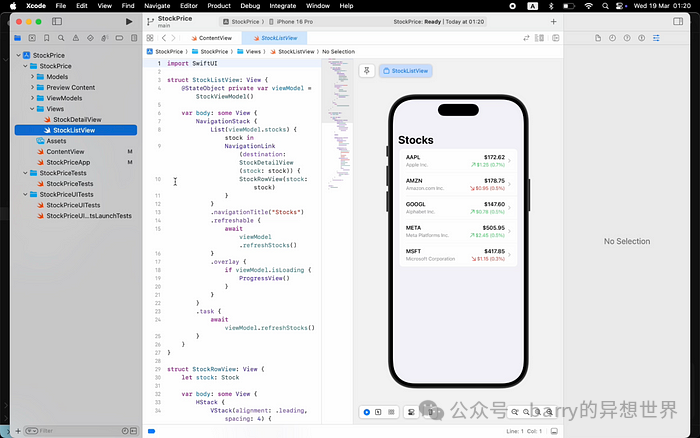Open the adjust editor options menu

540,38
